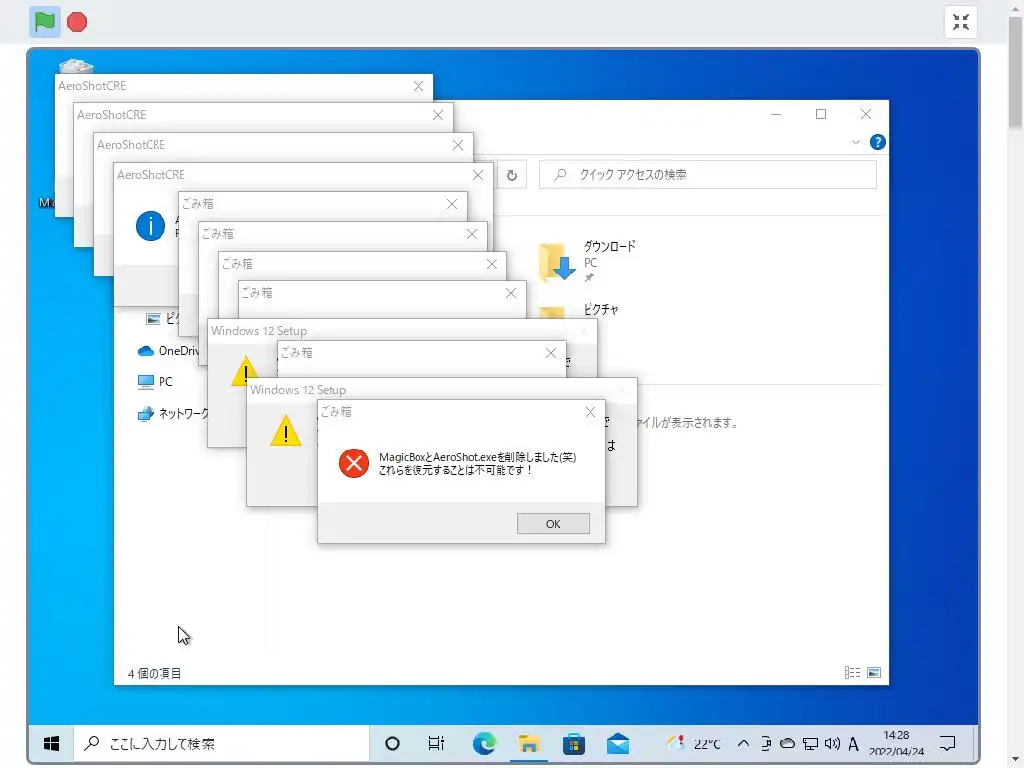Screen dimensions: 1024x768
Task: Click the IME input mode A indicator
Action: [854, 744]
